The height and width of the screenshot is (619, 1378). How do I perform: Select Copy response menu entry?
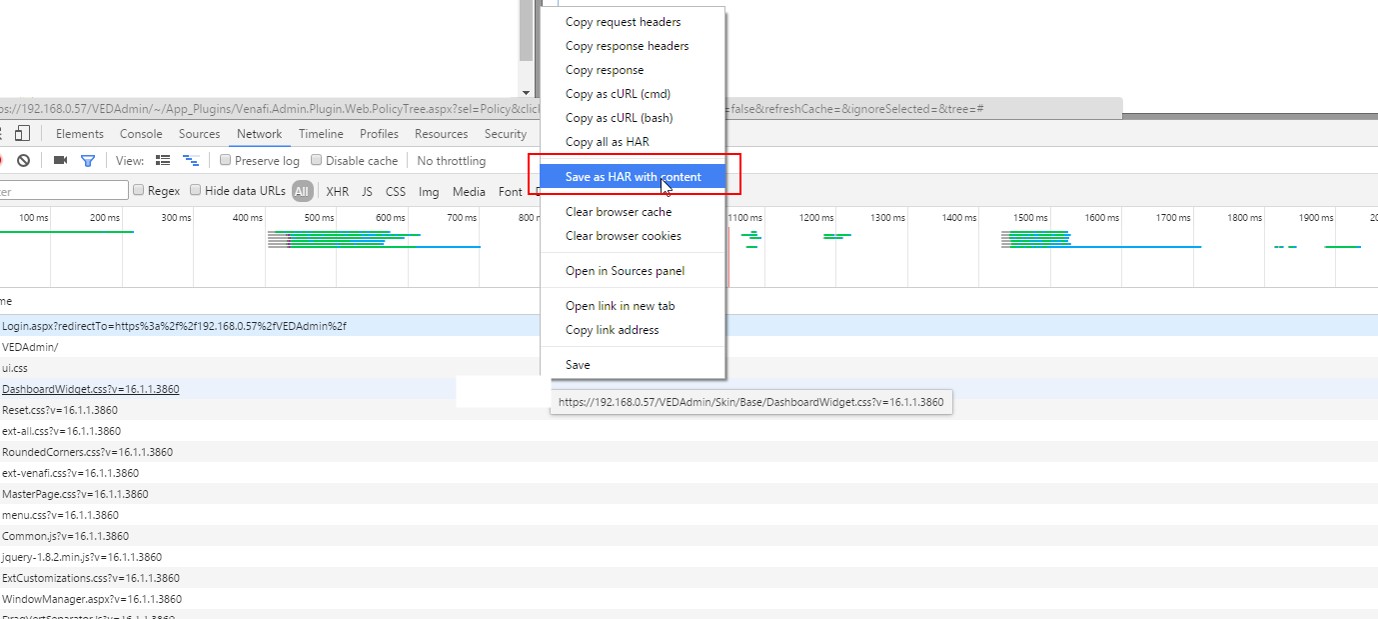tap(633, 70)
